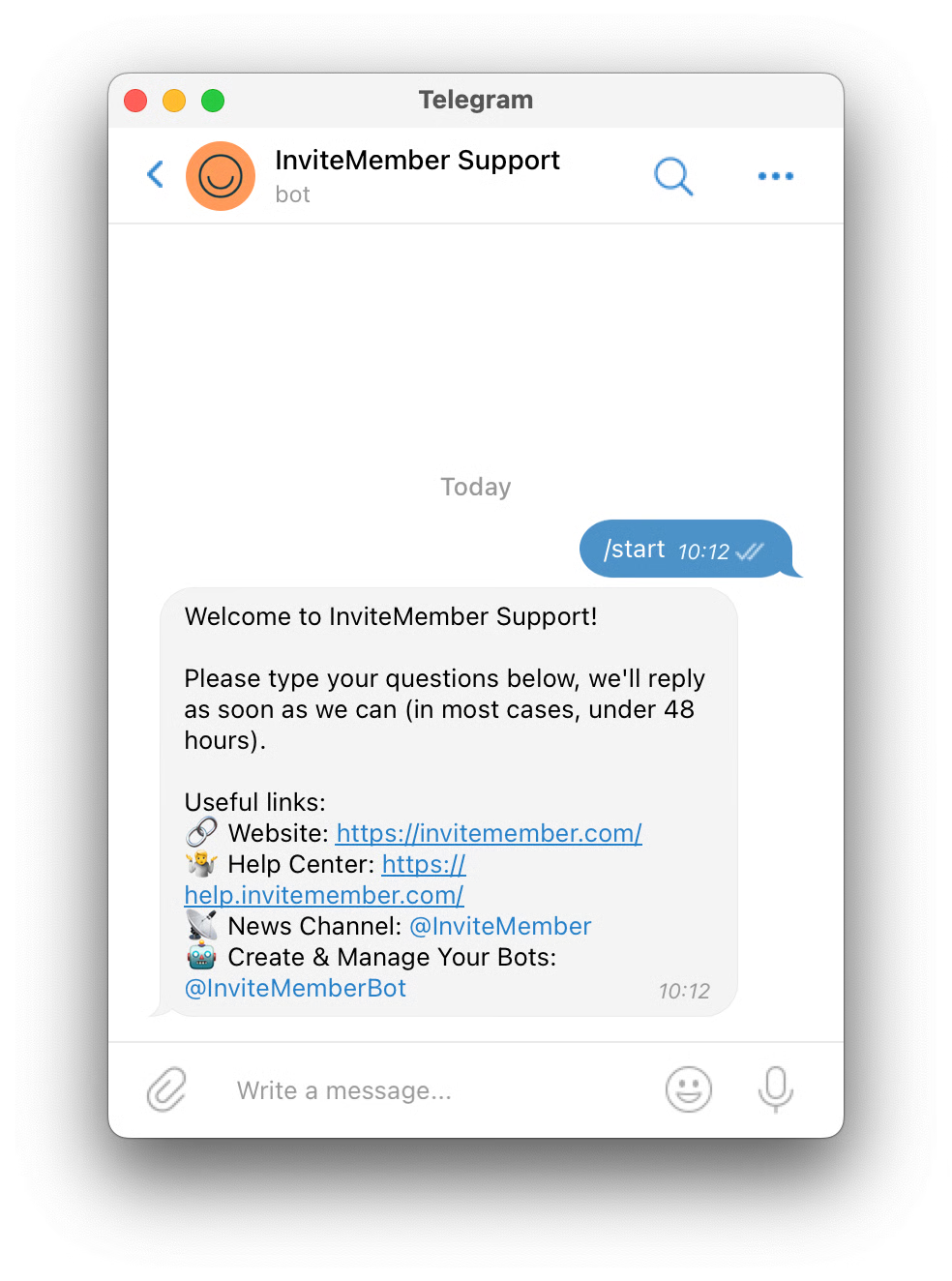Click the red close window button
Screen dimensions: 952x1281
(135, 101)
